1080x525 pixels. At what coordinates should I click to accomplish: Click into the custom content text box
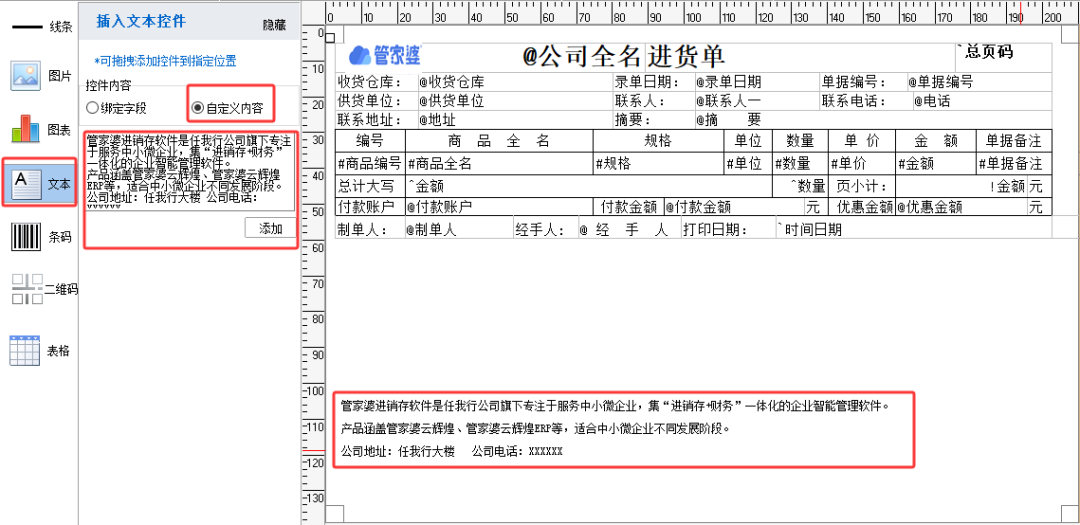189,172
